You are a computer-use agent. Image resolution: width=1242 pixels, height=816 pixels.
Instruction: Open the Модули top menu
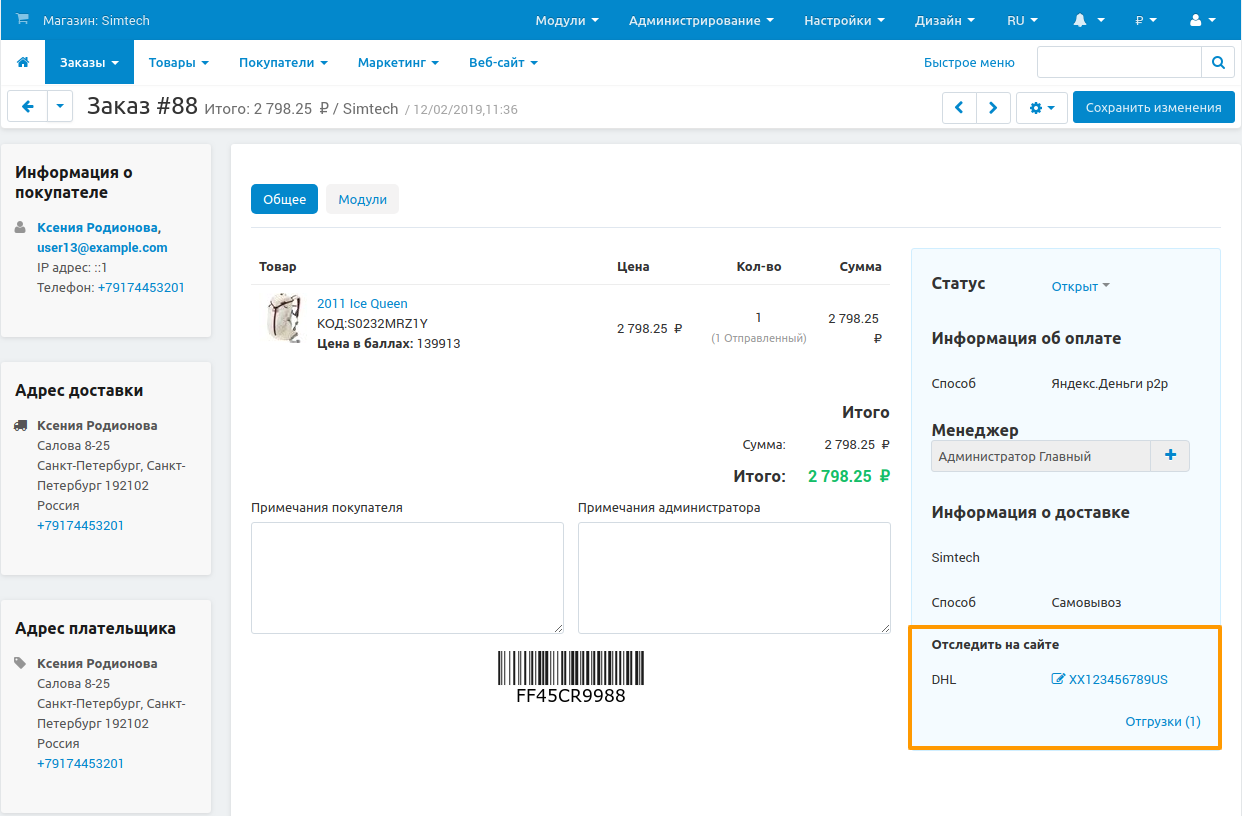pos(567,20)
